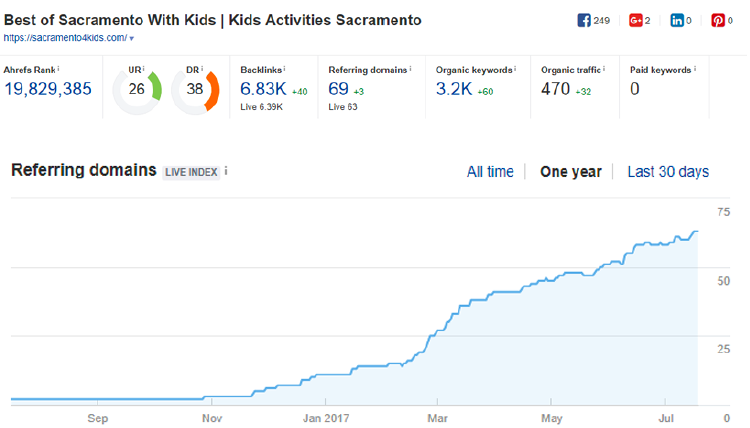
Task: Click the LIVE INDEX badge
Action: [x=191, y=172]
